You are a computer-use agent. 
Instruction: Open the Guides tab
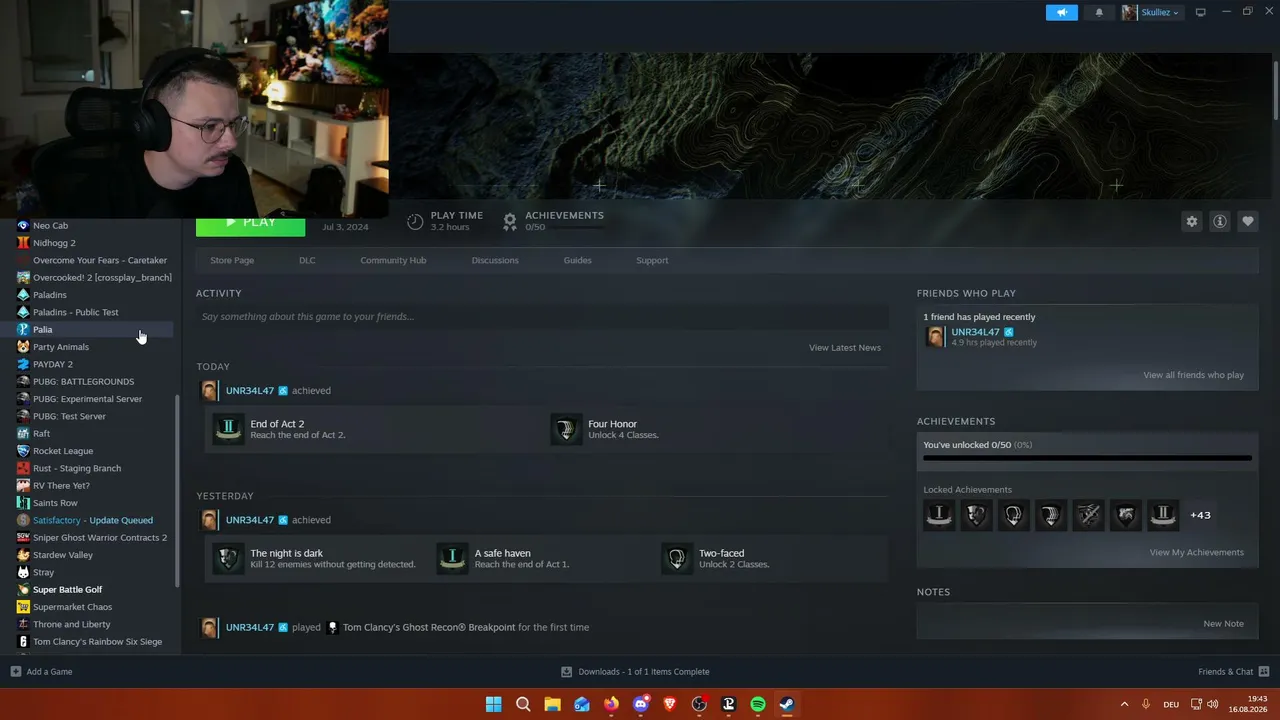[x=577, y=260]
